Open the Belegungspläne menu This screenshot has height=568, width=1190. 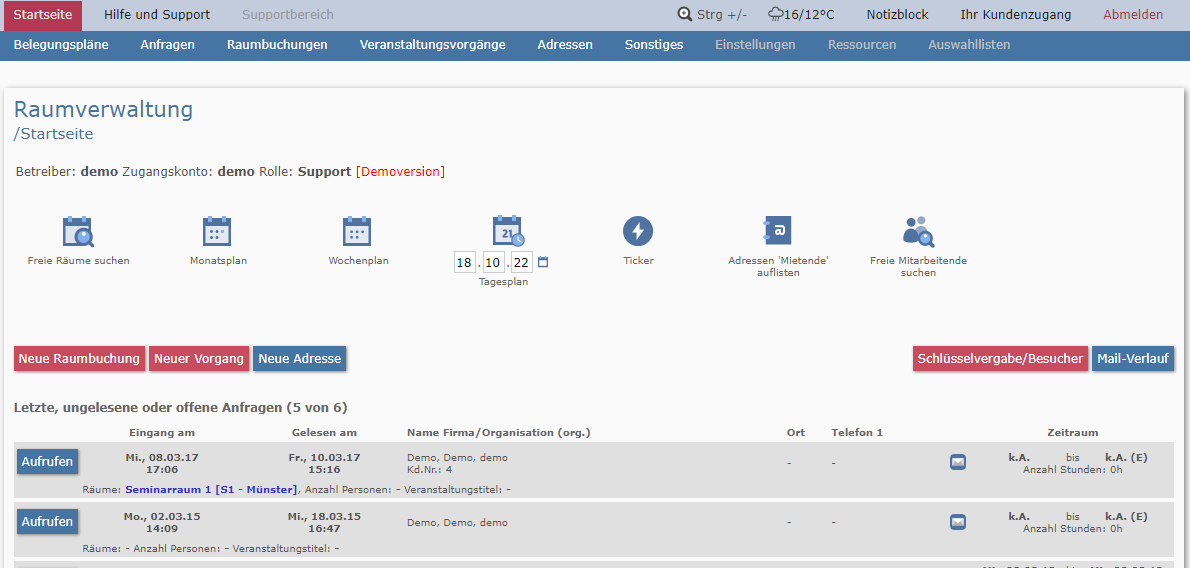[61, 45]
